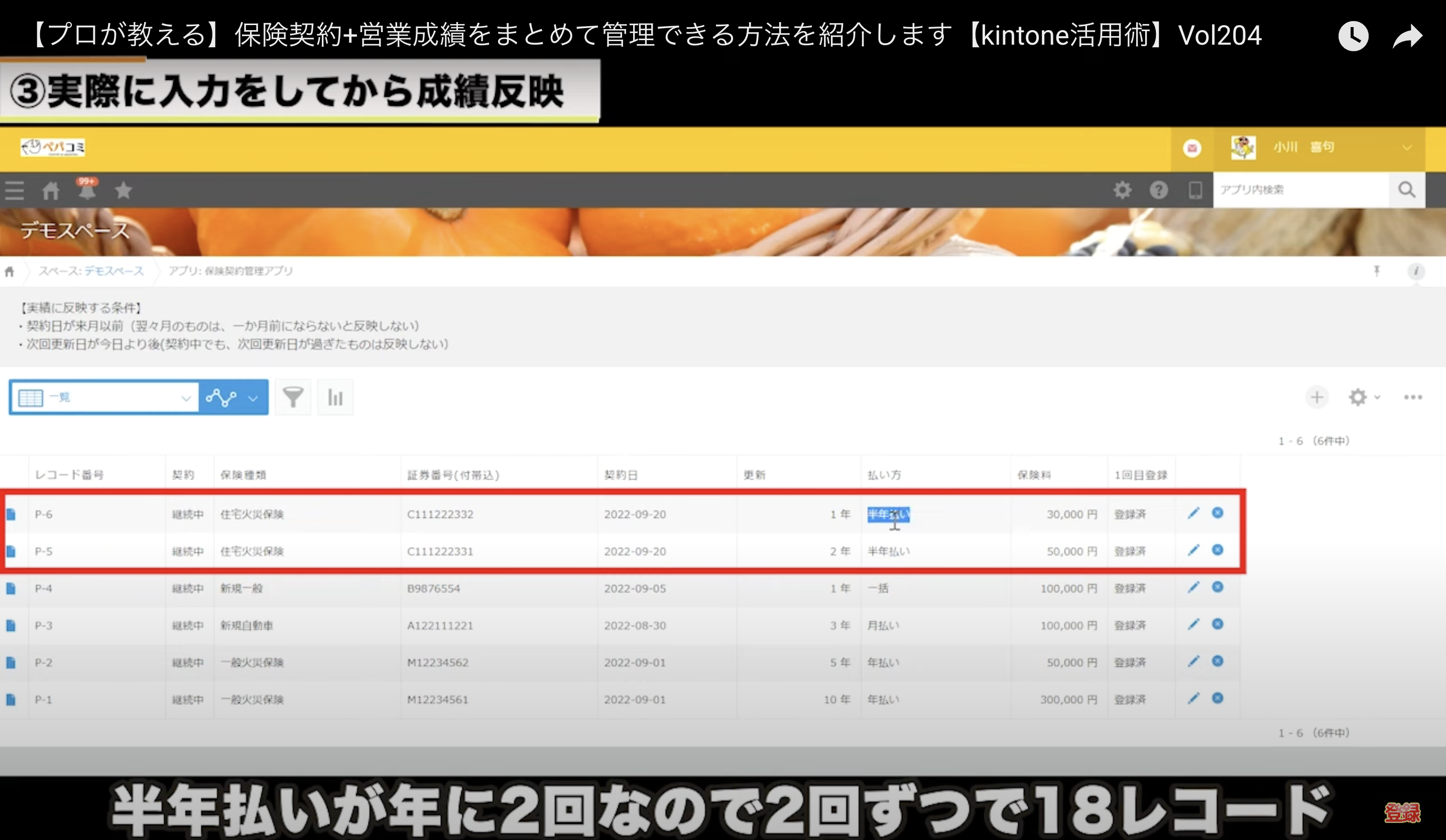Click the favorites star icon
Screen dimensions: 1446x840
point(123,190)
